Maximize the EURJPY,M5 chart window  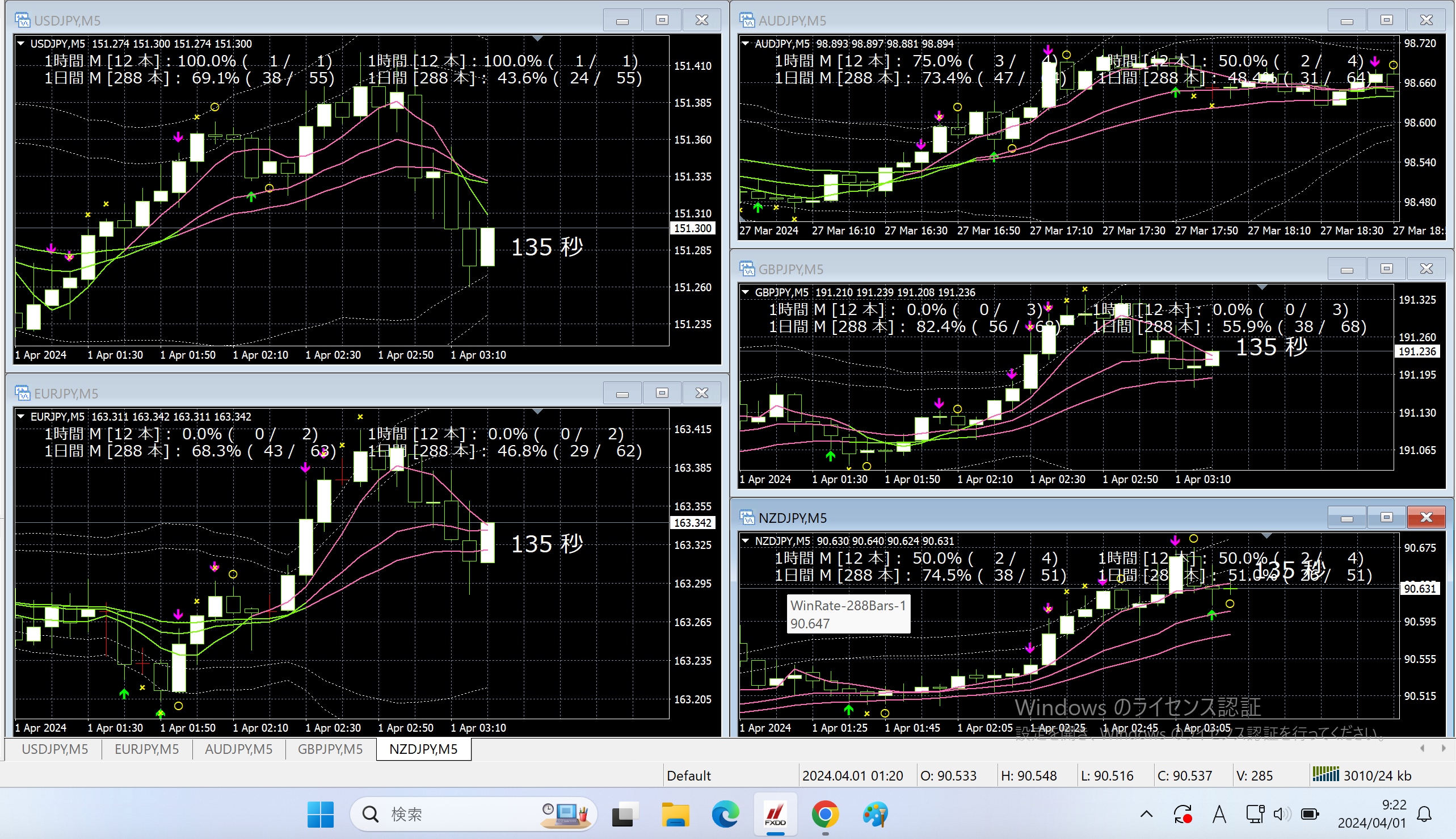(662, 393)
